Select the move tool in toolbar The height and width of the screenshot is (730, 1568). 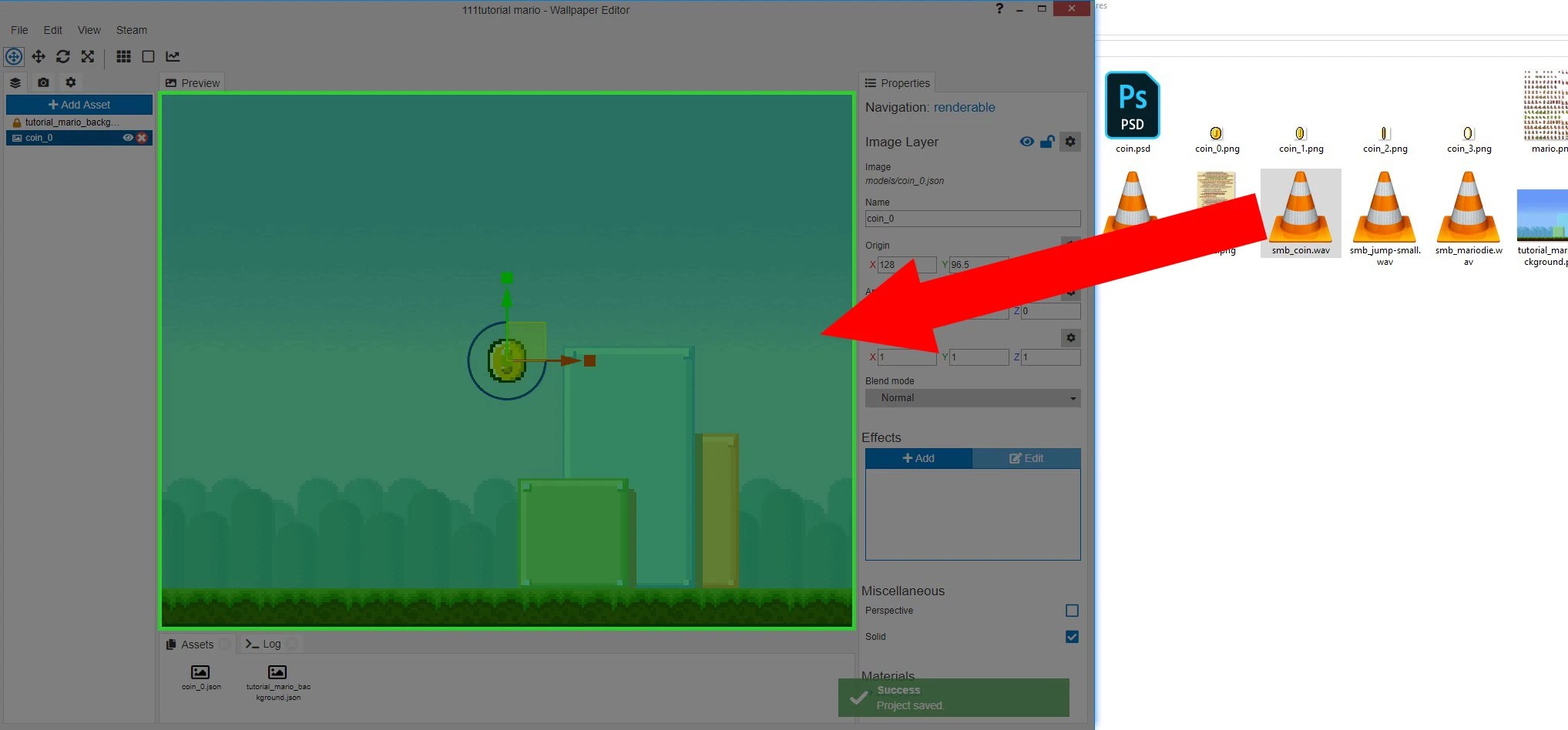(x=39, y=56)
